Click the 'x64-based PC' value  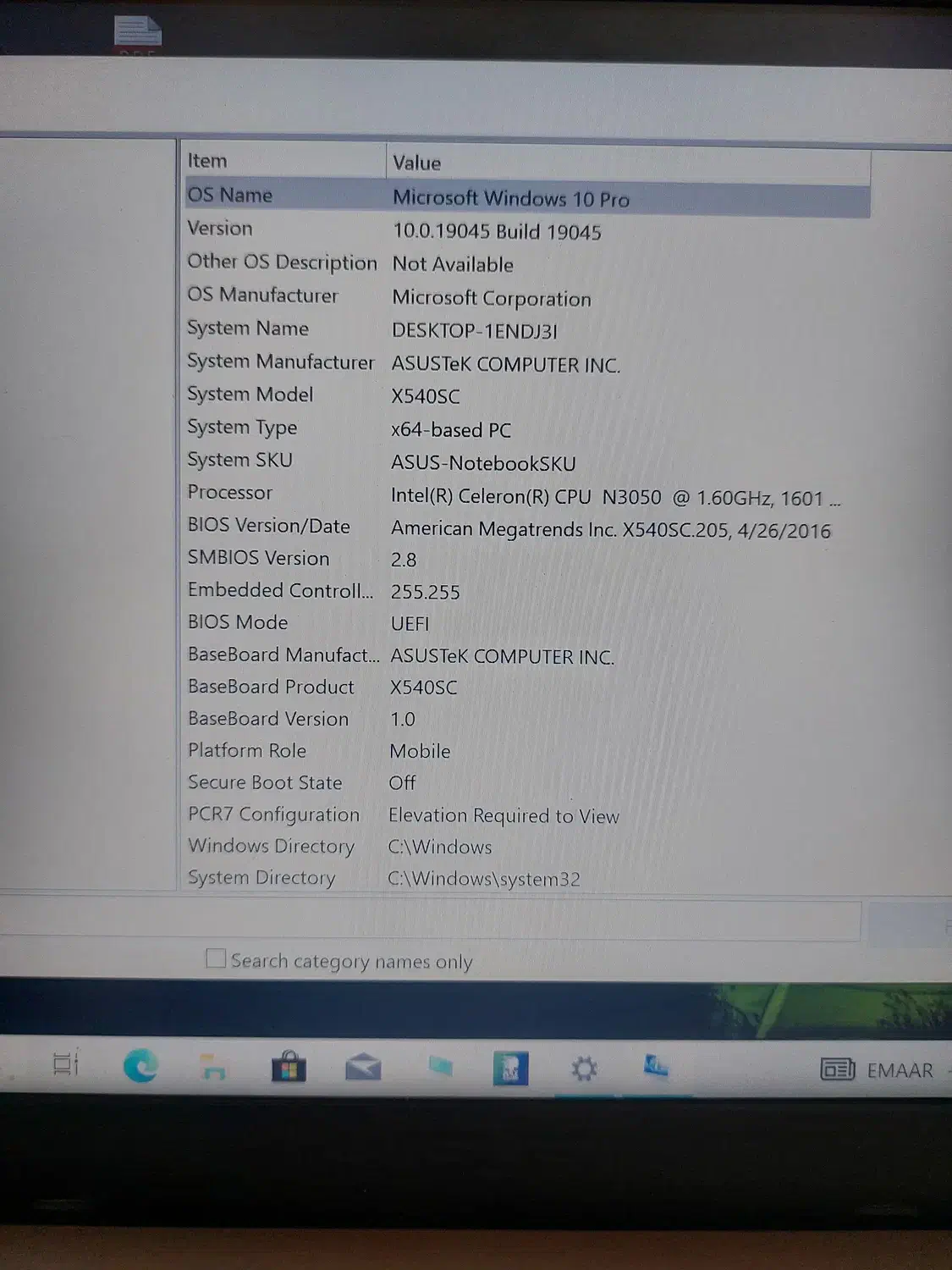[451, 431]
